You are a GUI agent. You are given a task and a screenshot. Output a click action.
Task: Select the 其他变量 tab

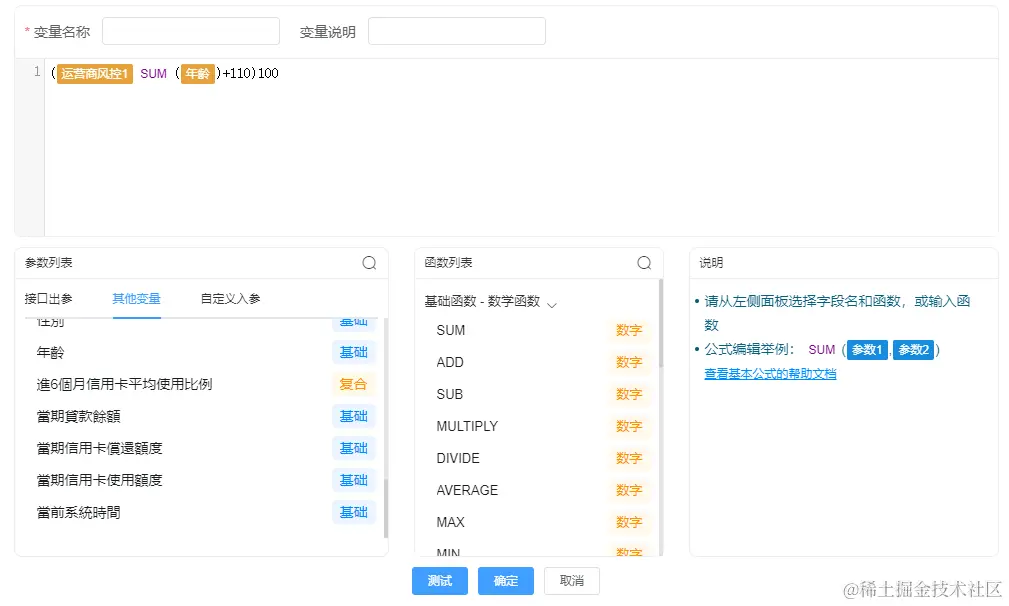136,298
